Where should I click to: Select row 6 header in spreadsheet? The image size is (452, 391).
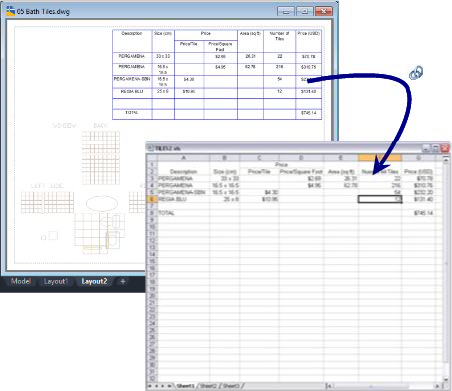152,199
